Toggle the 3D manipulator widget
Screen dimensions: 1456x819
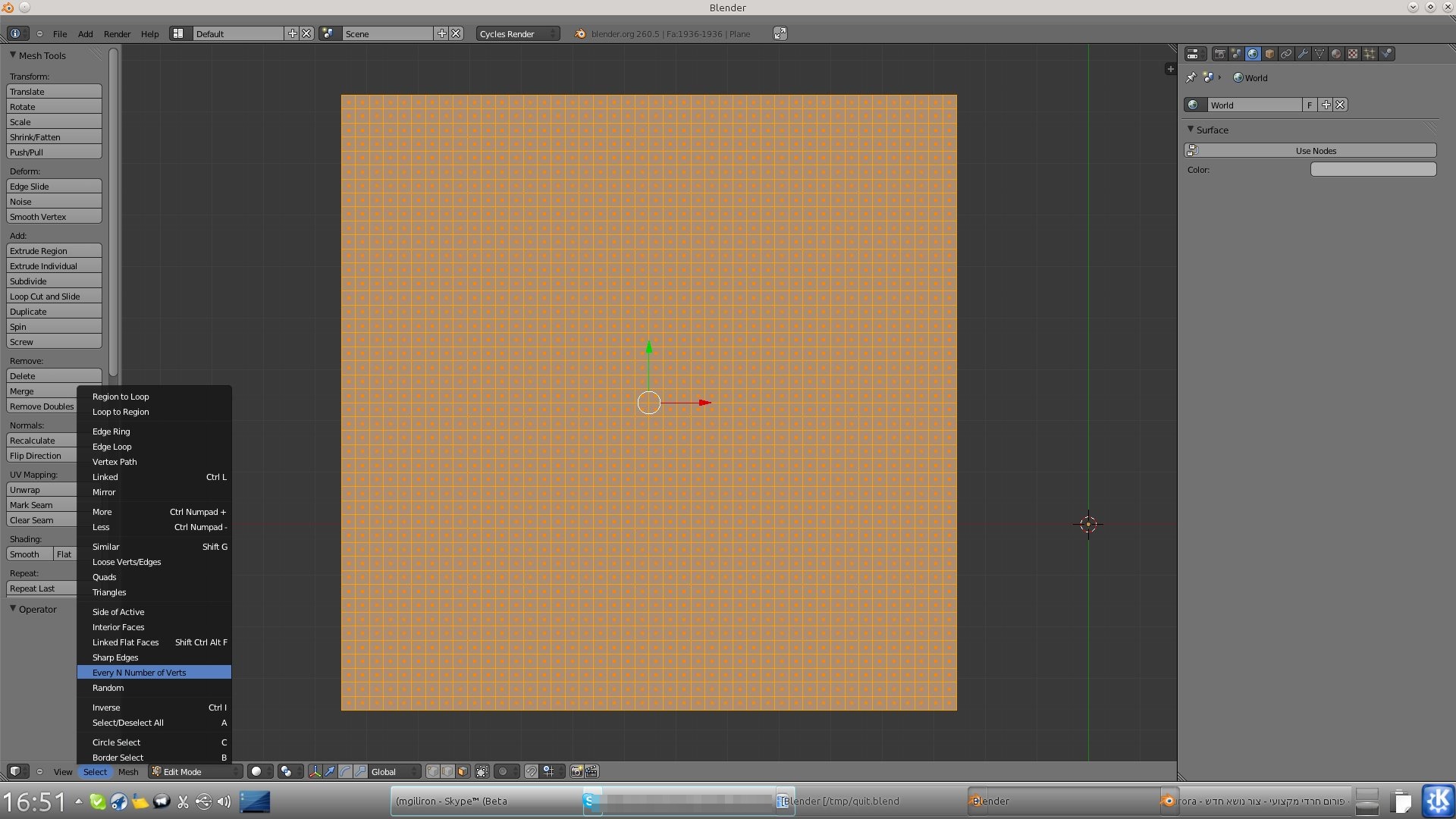(315, 771)
